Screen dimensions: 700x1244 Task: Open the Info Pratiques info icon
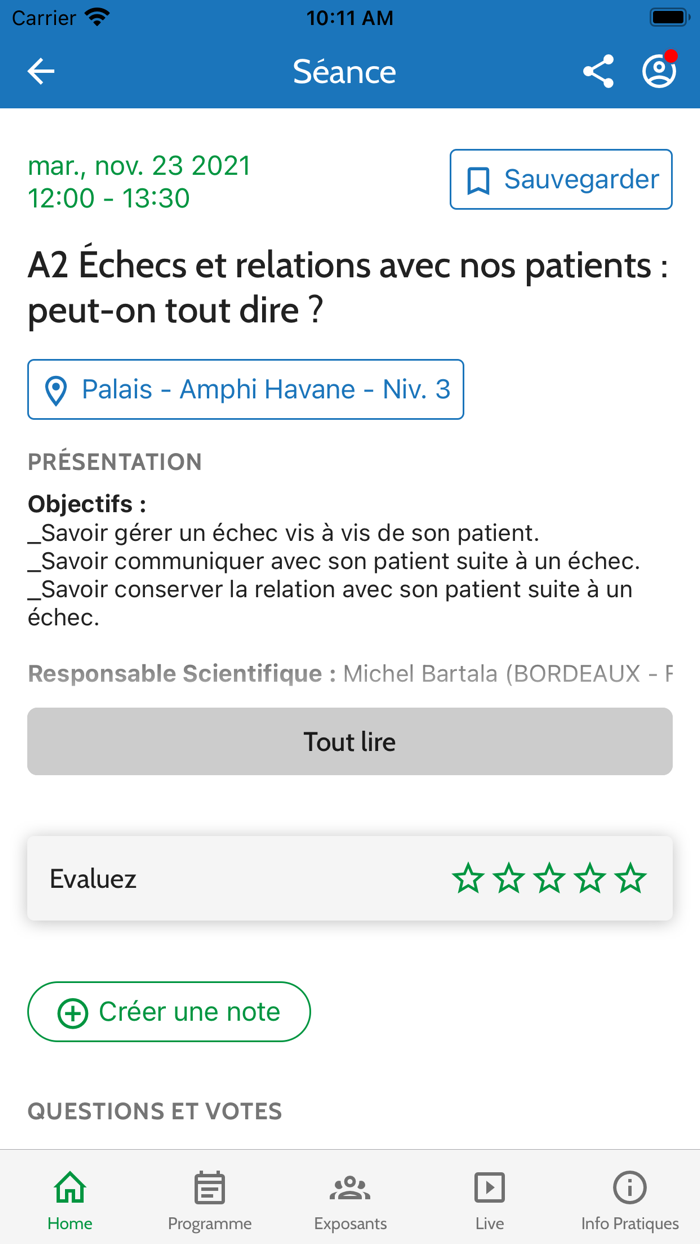click(629, 1187)
